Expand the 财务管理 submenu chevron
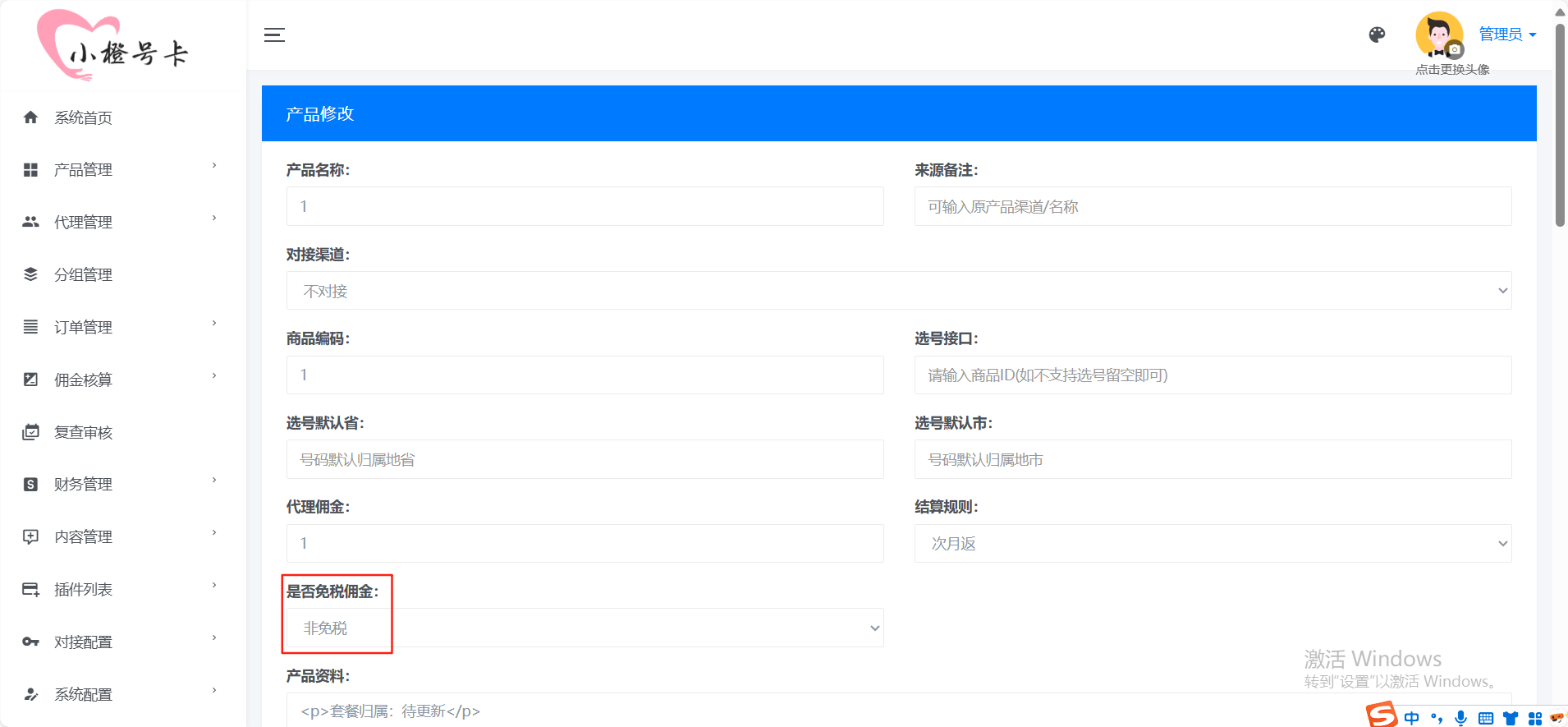The width and height of the screenshot is (1568, 727). tap(214, 481)
